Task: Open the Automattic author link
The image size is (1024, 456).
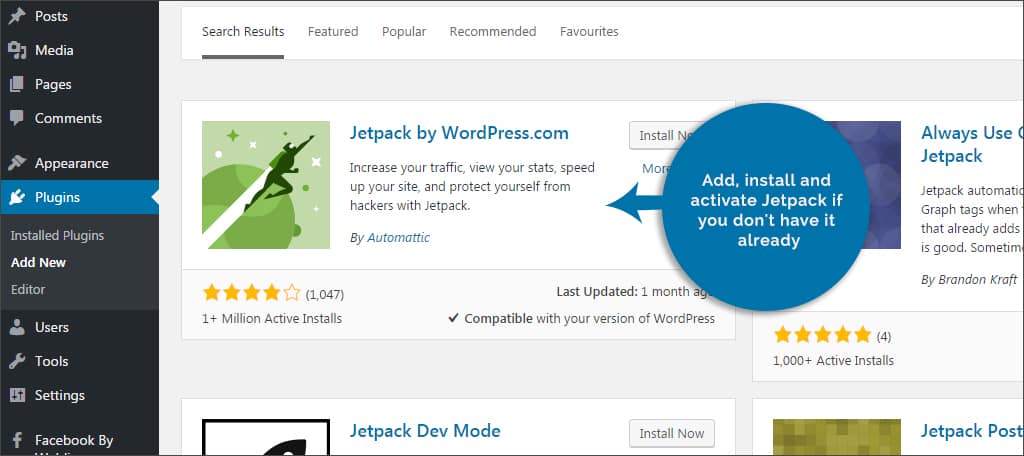Action: pyautogui.click(x=398, y=238)
